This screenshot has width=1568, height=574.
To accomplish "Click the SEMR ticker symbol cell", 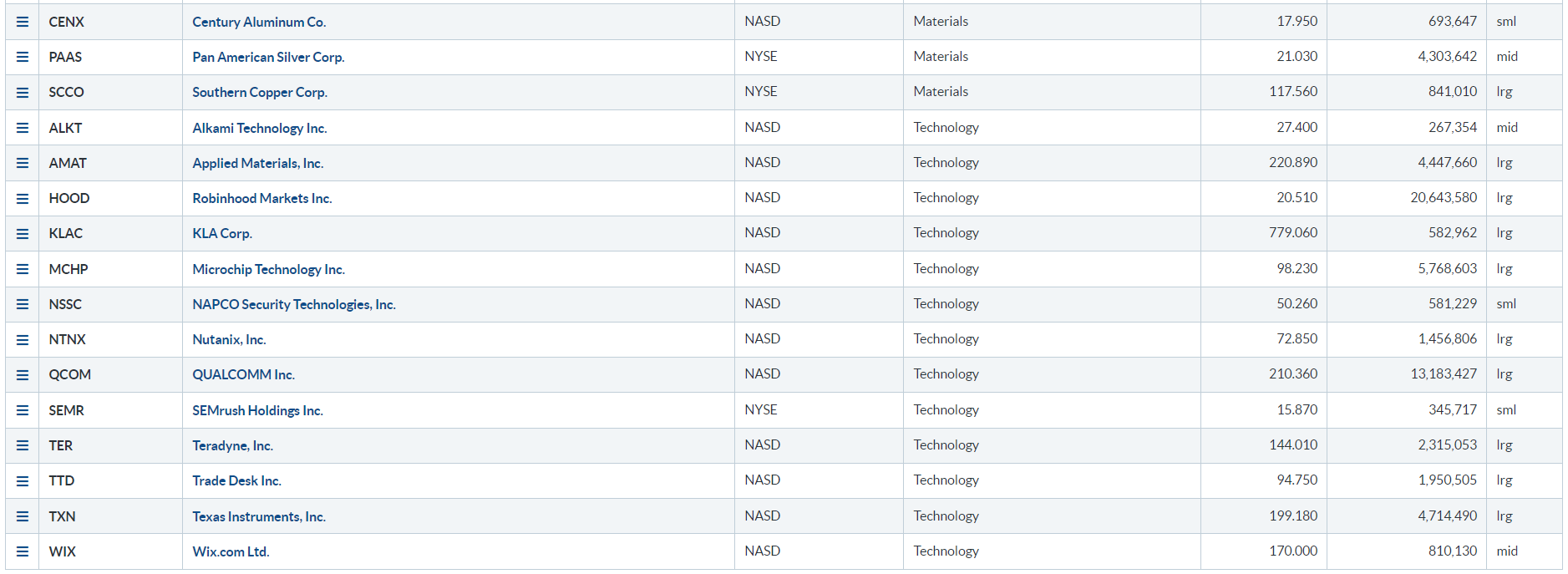I will point(67,410).
